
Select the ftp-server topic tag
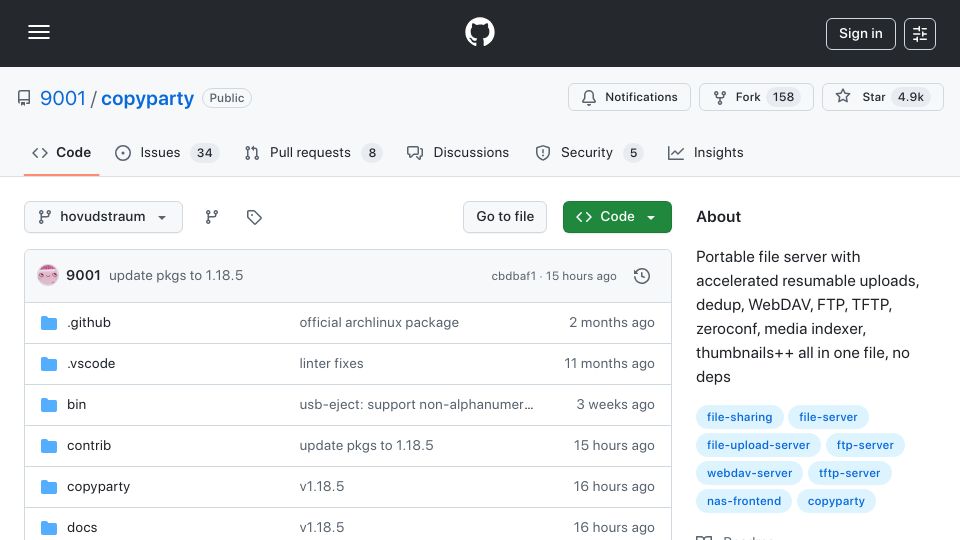click(865, 445)
